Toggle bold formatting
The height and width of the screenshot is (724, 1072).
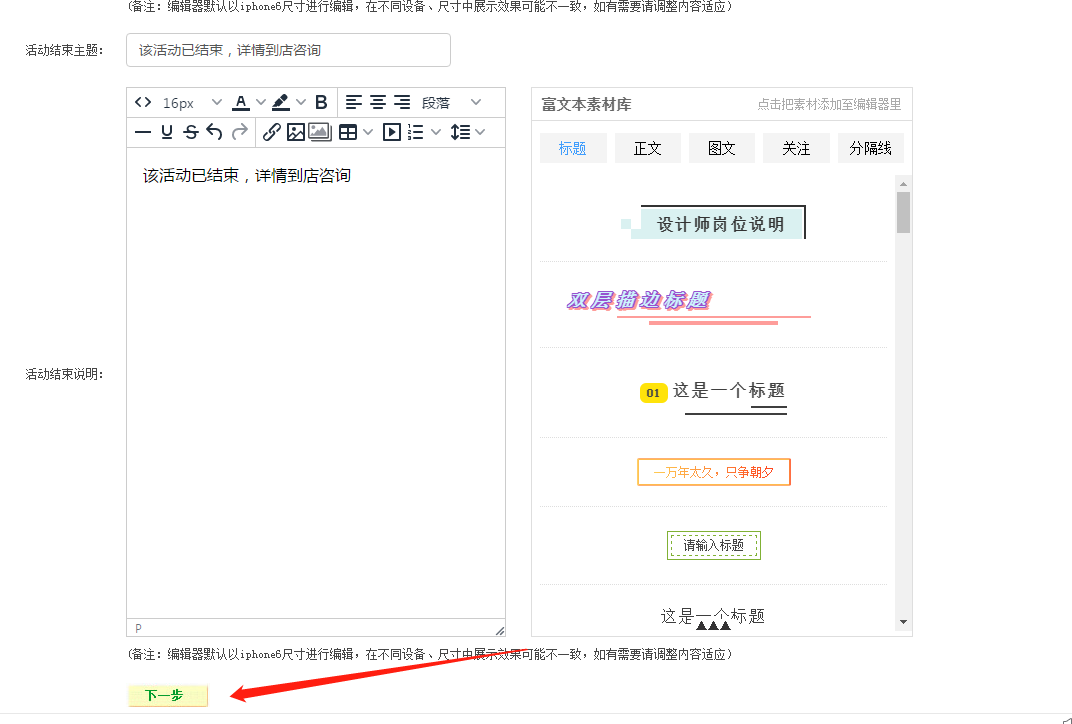[321, 102]
